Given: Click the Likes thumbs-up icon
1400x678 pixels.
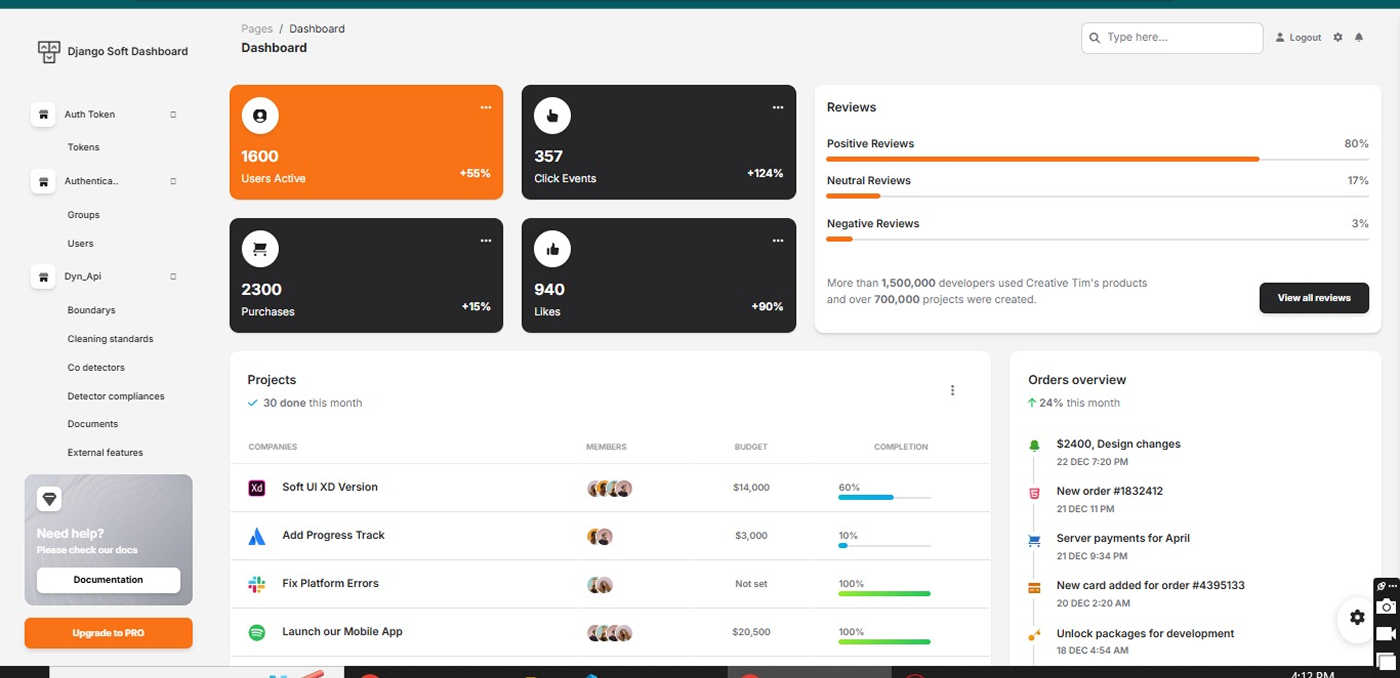Looking at the screenshot, I should (x=552, y=249).
